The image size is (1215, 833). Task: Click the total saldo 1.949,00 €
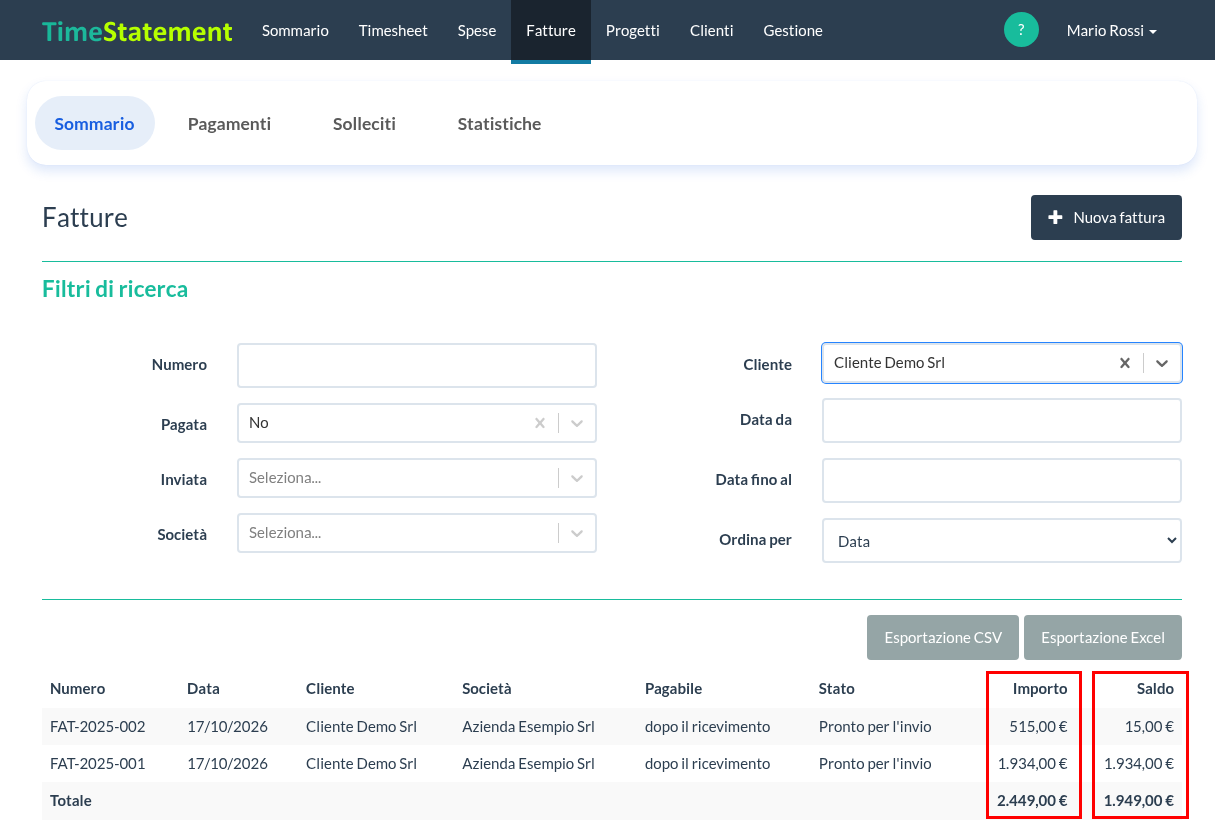coord(1139,801)
